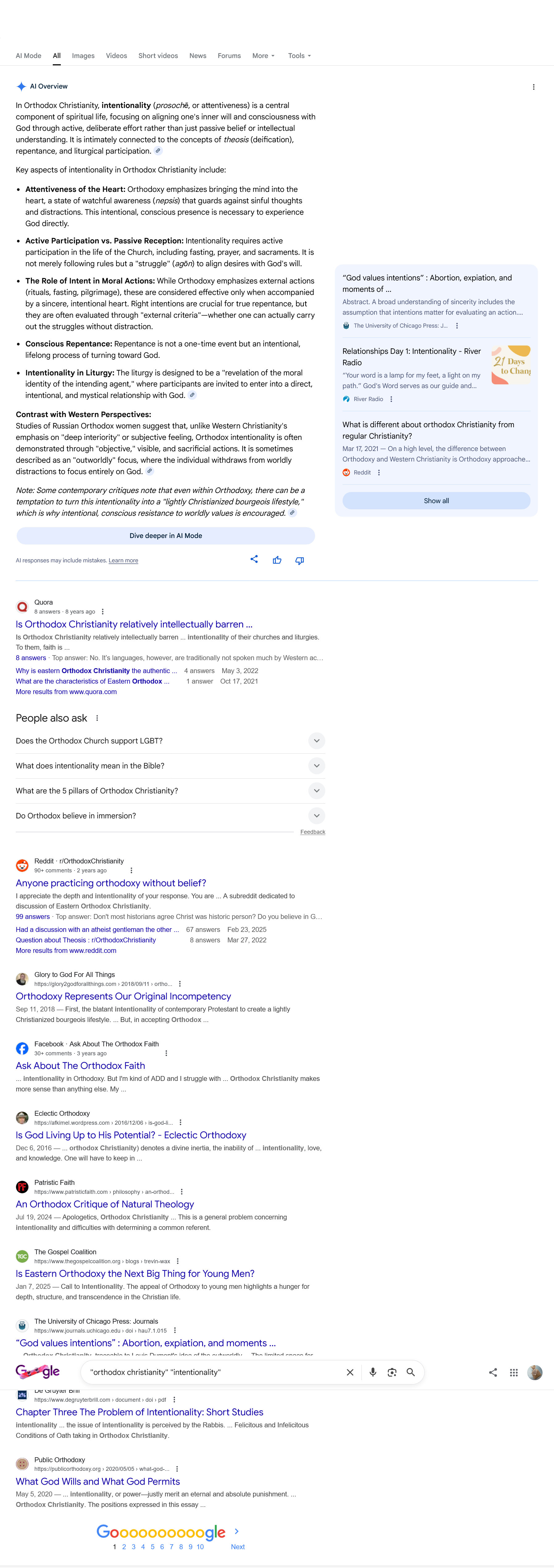Expand 'Do Orthodox believe in immersion?' question
This screenshot has height=1568, width=554.
coord(170,816)
